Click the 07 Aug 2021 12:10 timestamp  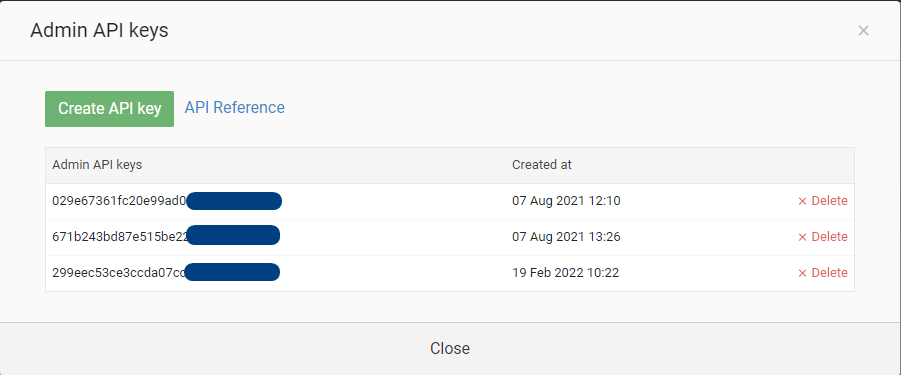pyautogui.click(x=566, y=201)
